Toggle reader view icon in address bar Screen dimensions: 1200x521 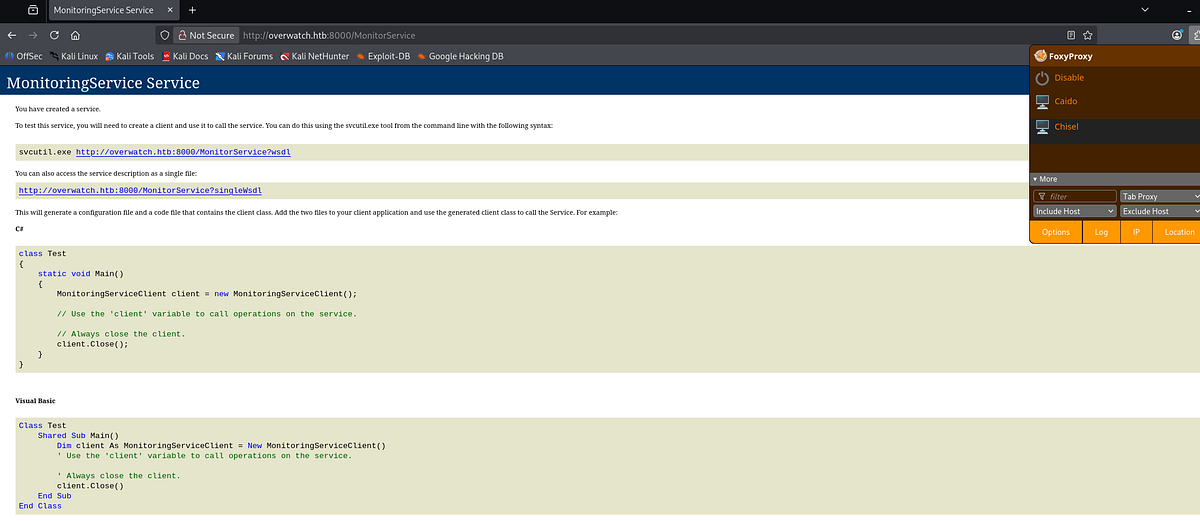tap(1071, 34)
